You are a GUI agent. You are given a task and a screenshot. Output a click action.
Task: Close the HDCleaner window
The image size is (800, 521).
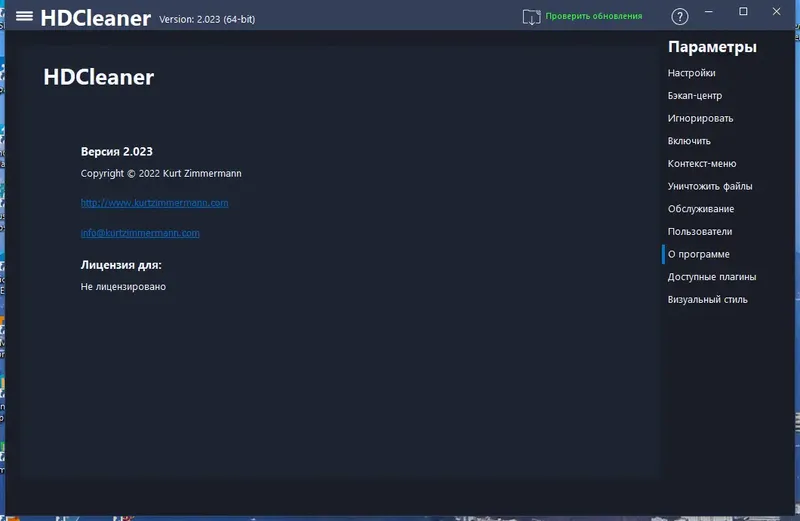click(776, 12)
